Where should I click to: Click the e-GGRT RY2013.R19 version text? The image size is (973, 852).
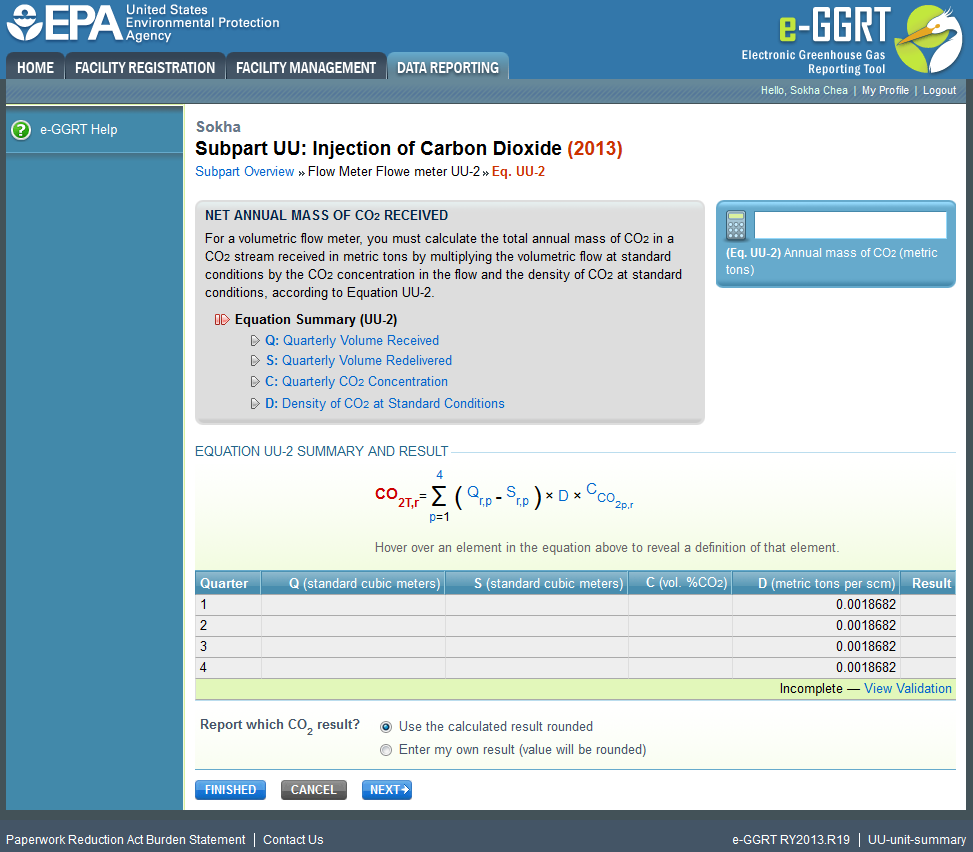791,840
